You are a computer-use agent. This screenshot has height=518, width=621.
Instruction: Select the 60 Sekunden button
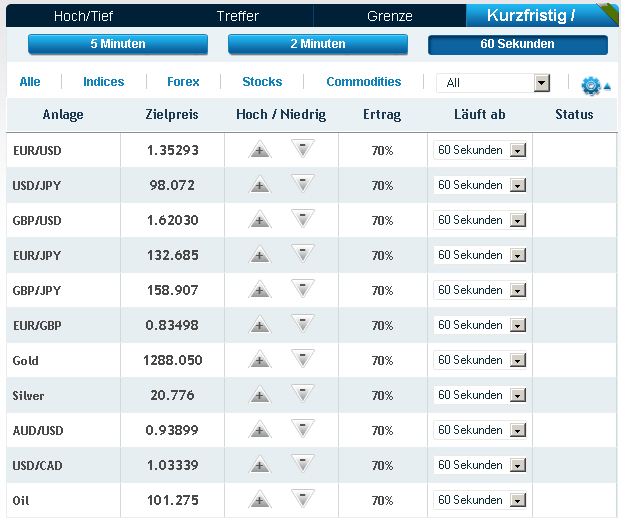(x=518, y=44)
